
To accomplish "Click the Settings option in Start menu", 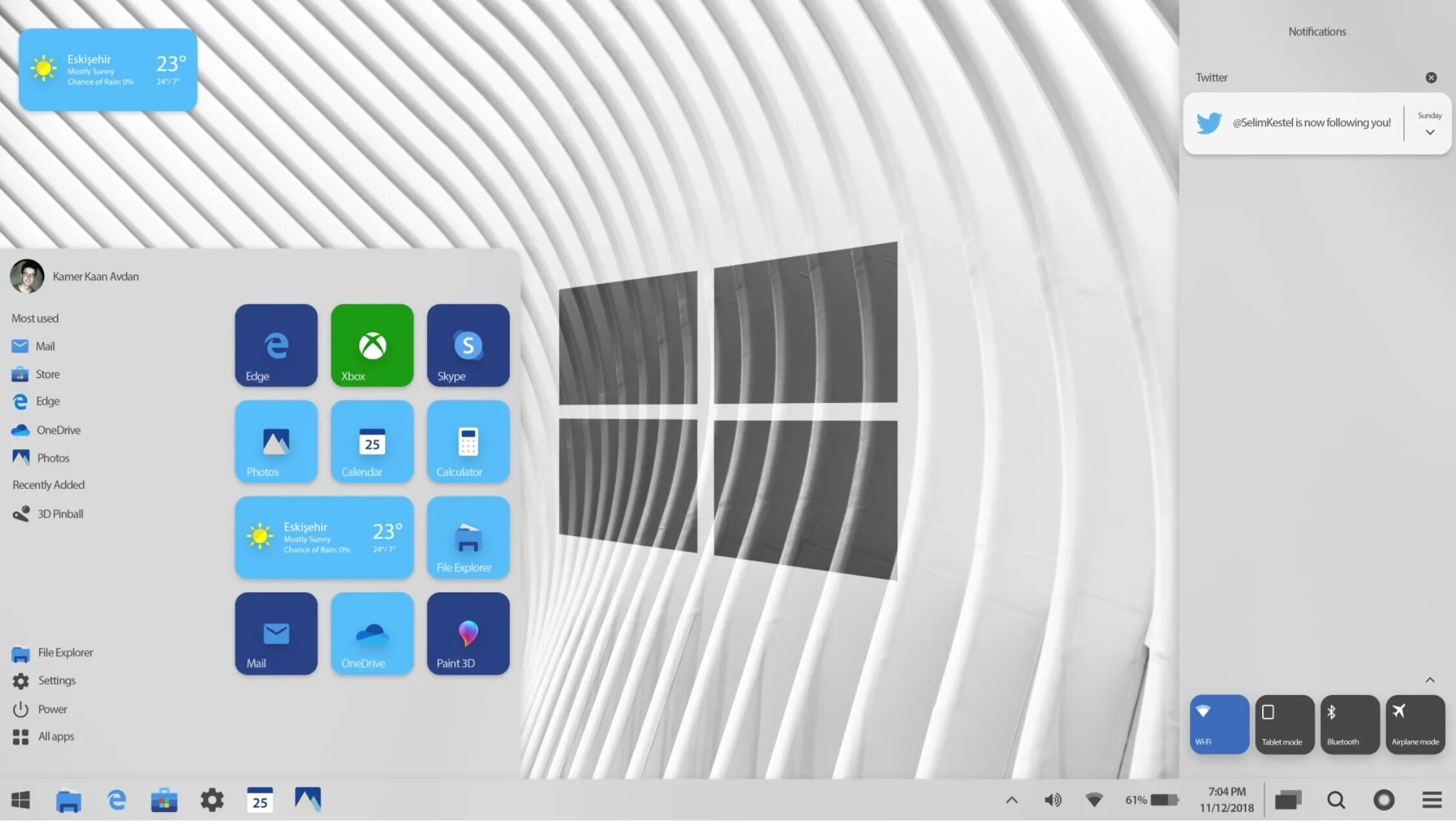I will pos(56,680).
